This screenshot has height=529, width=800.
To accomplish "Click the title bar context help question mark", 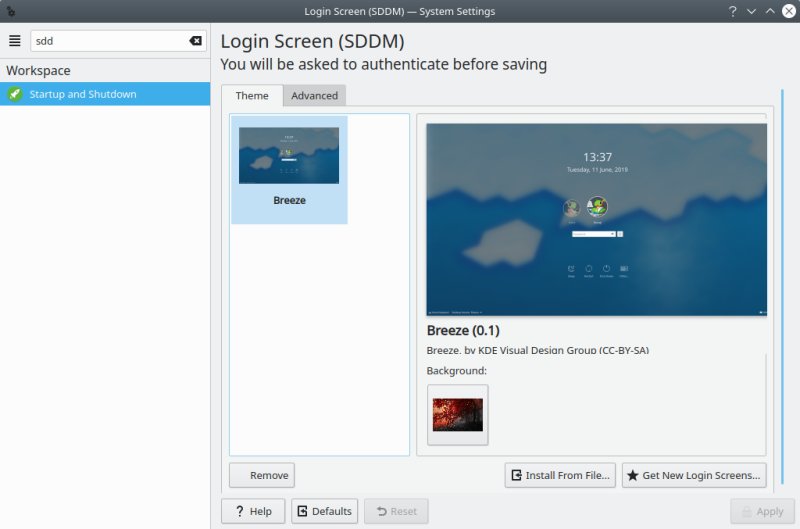I will tap(733, 11).
